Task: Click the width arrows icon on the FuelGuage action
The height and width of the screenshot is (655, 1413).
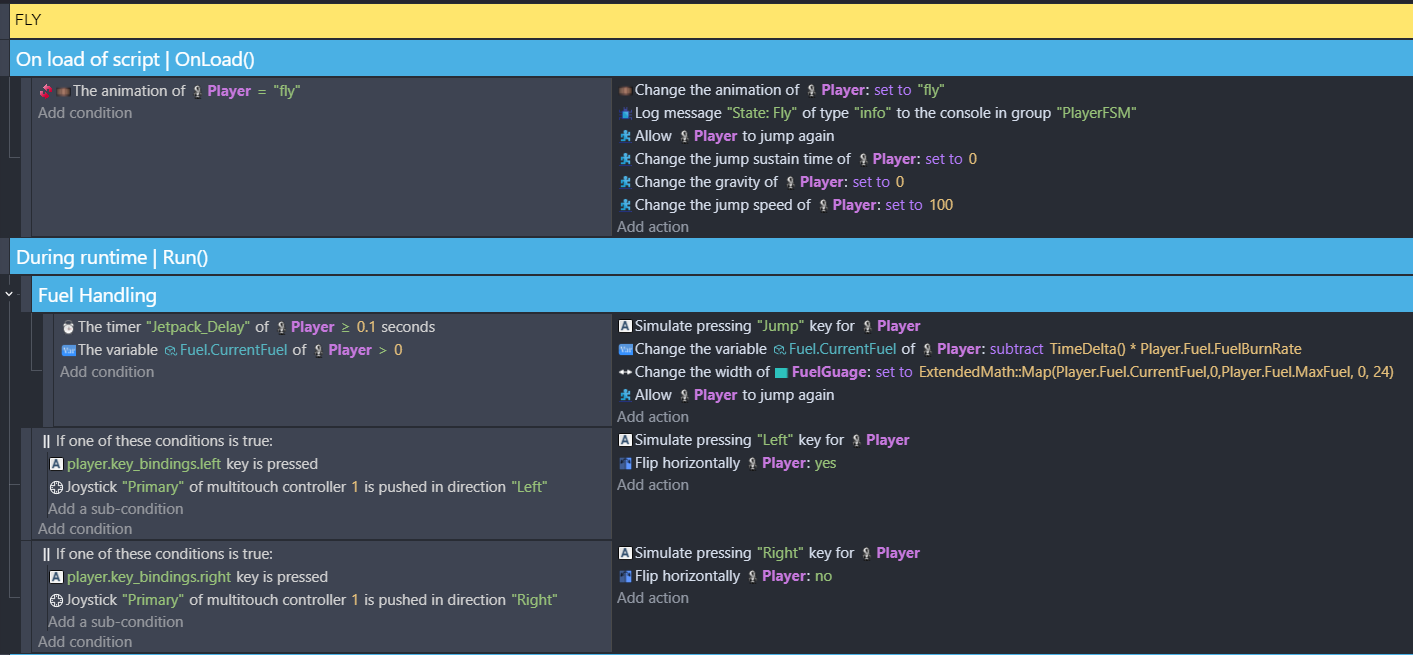Action: pos(625,372)
